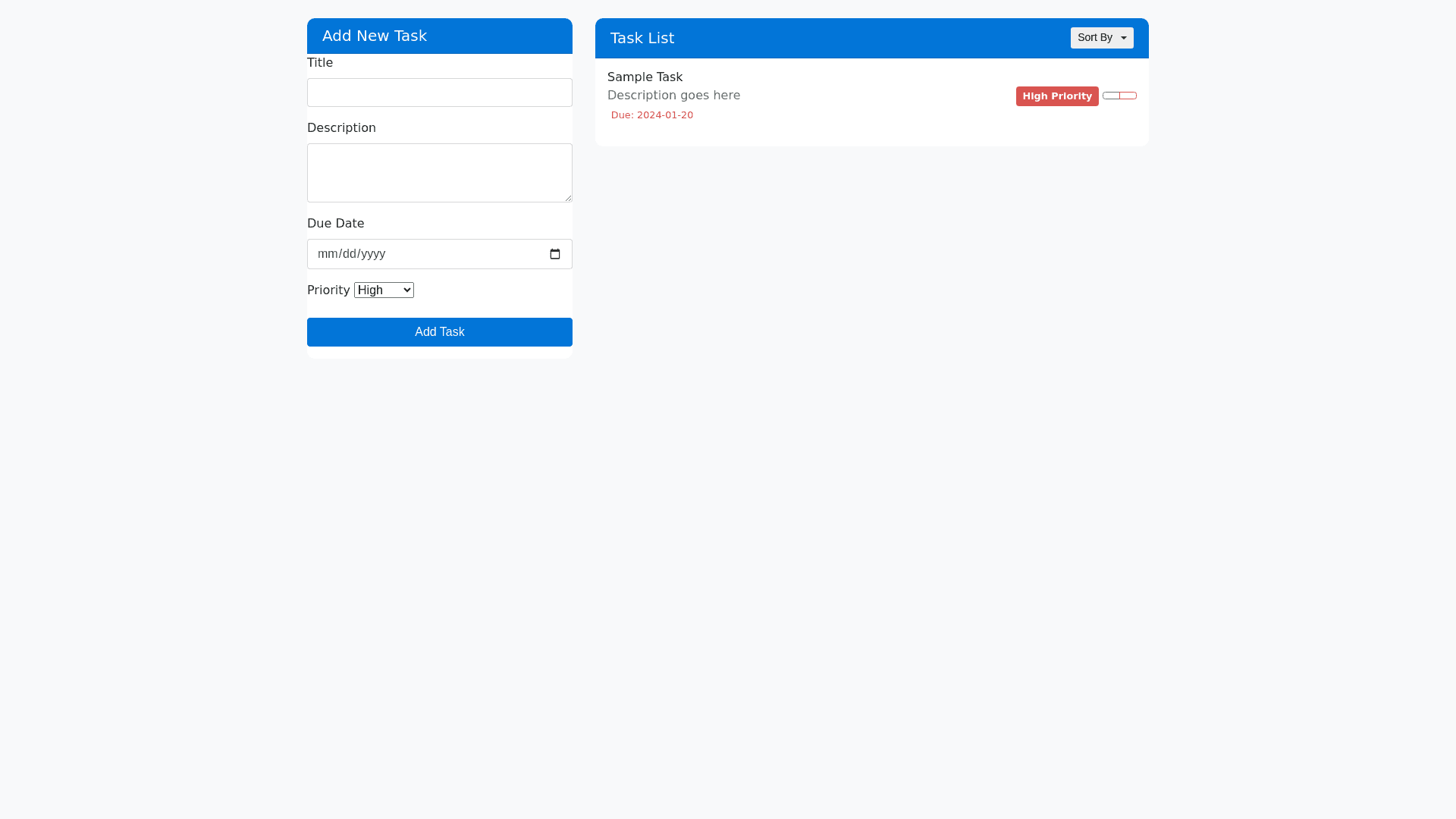
Task: Open the calendar picker in Due Date field
Action: [x=555, y=254]
